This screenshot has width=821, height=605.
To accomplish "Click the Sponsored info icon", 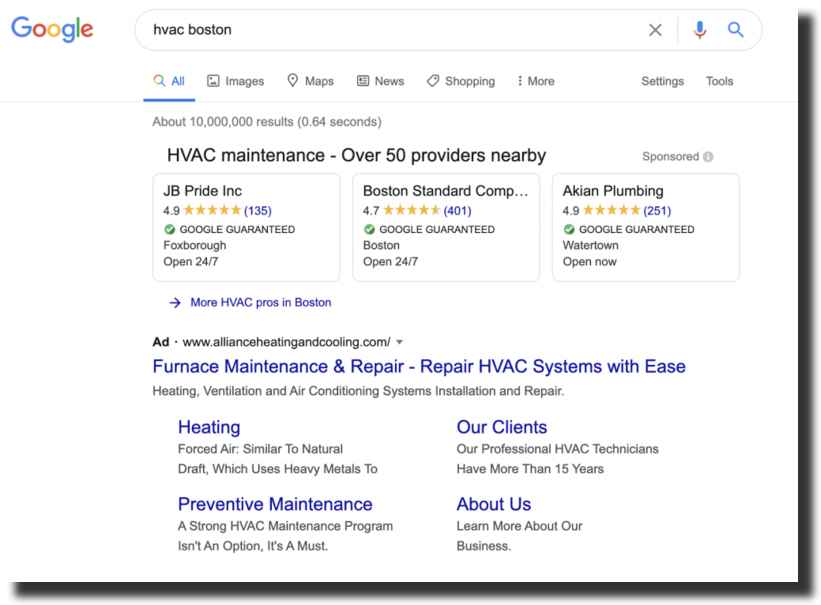I will (x=708, y=157).
